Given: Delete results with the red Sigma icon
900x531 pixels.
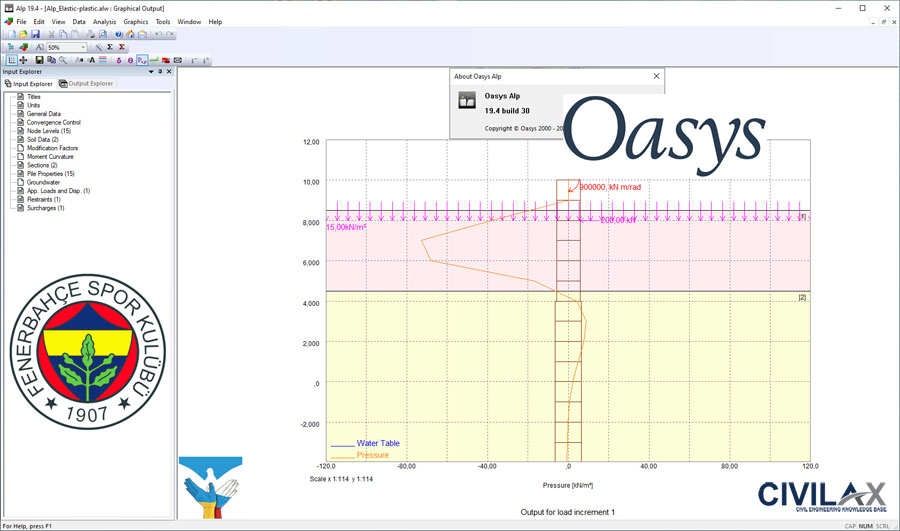Looking at the screenshot, I should (x=122, y=47).
